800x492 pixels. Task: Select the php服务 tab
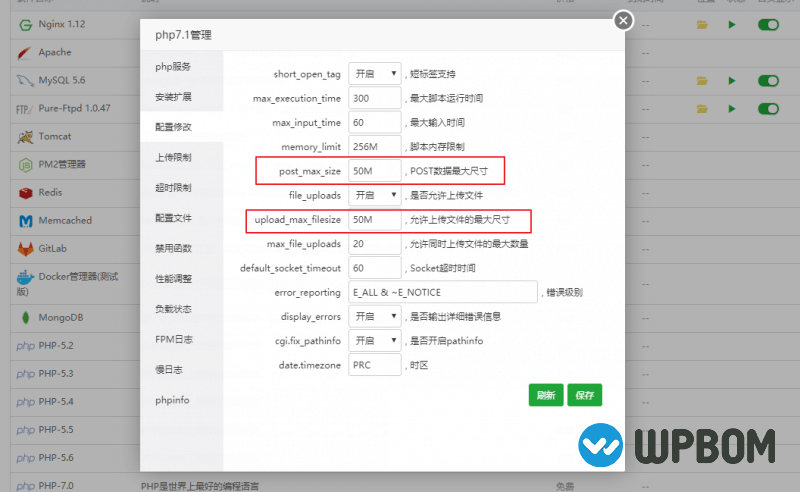[182, 66]
